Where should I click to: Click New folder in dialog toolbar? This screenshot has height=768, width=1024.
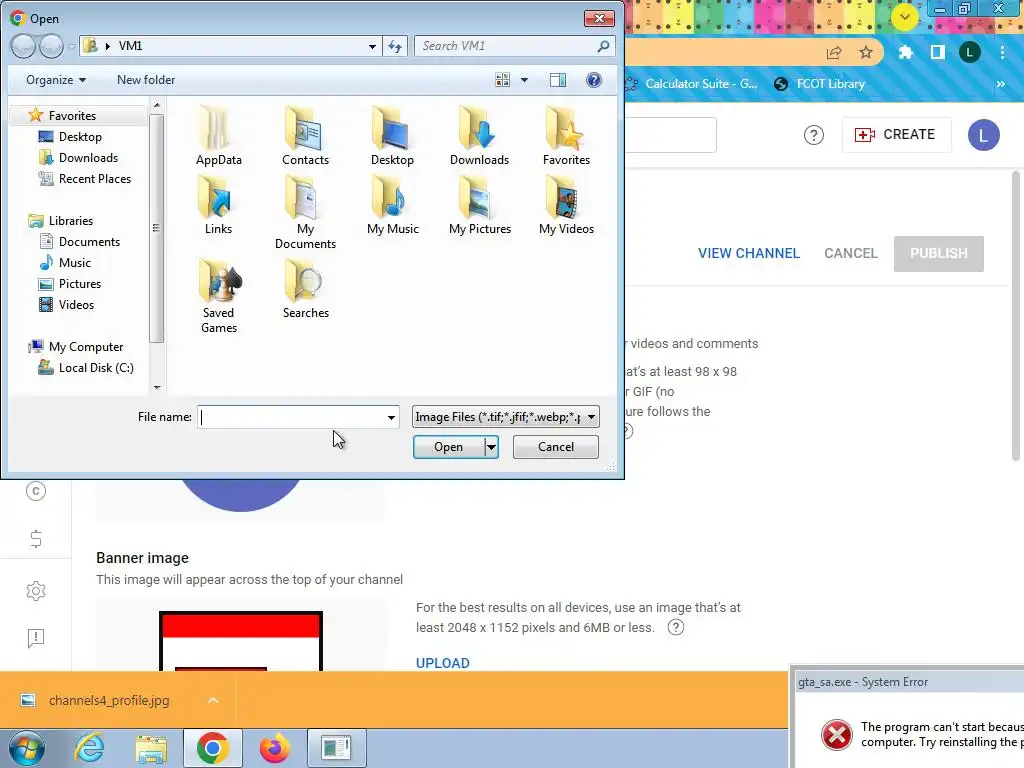click(146, 80)
